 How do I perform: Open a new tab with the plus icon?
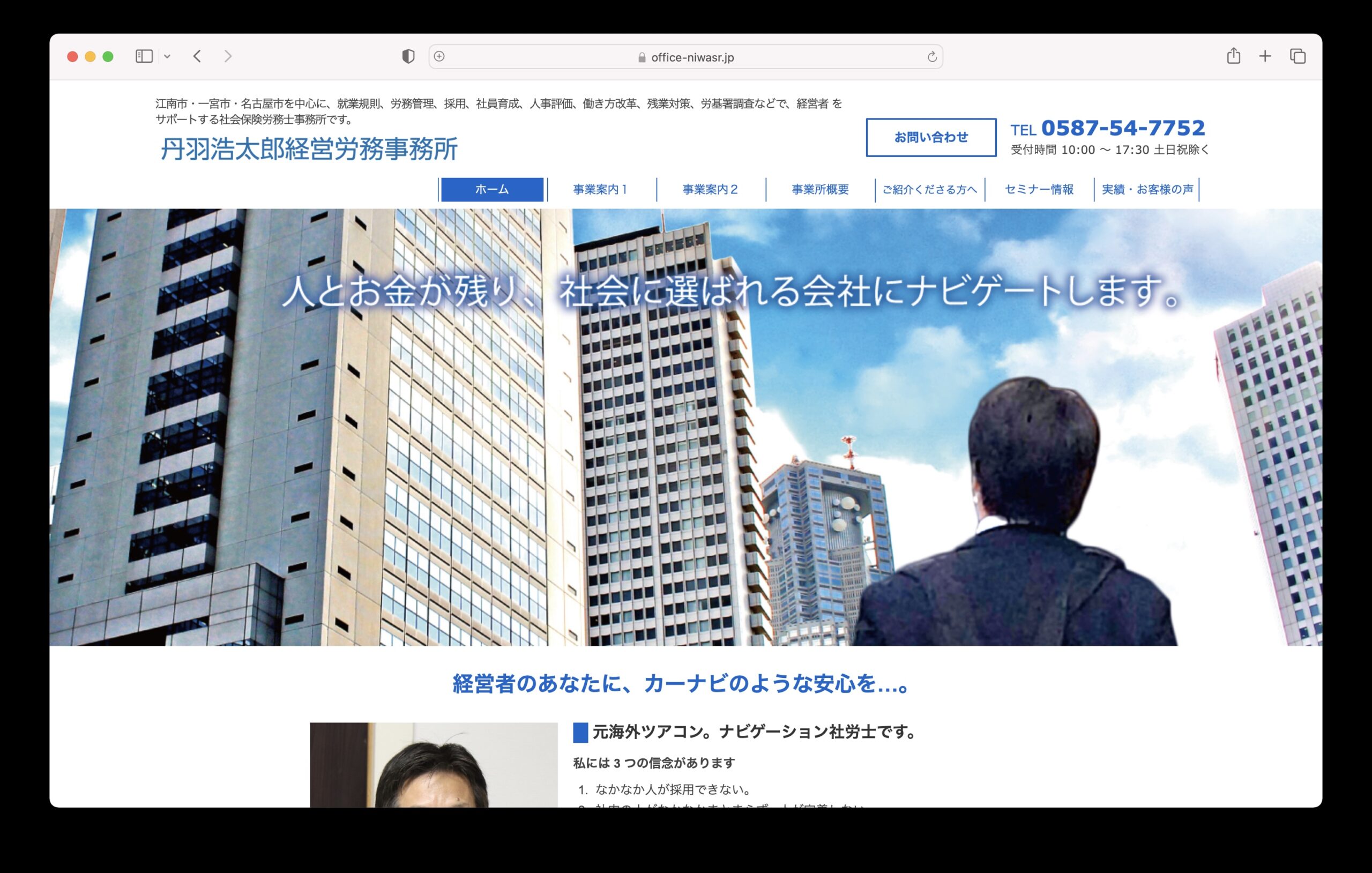click(x=1265, y=56)
